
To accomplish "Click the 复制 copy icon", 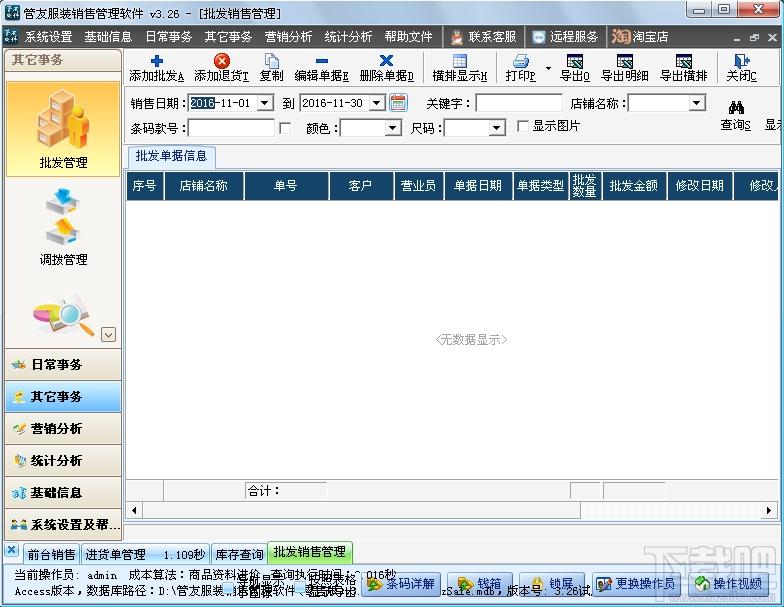I will click(x=272, y=61).
